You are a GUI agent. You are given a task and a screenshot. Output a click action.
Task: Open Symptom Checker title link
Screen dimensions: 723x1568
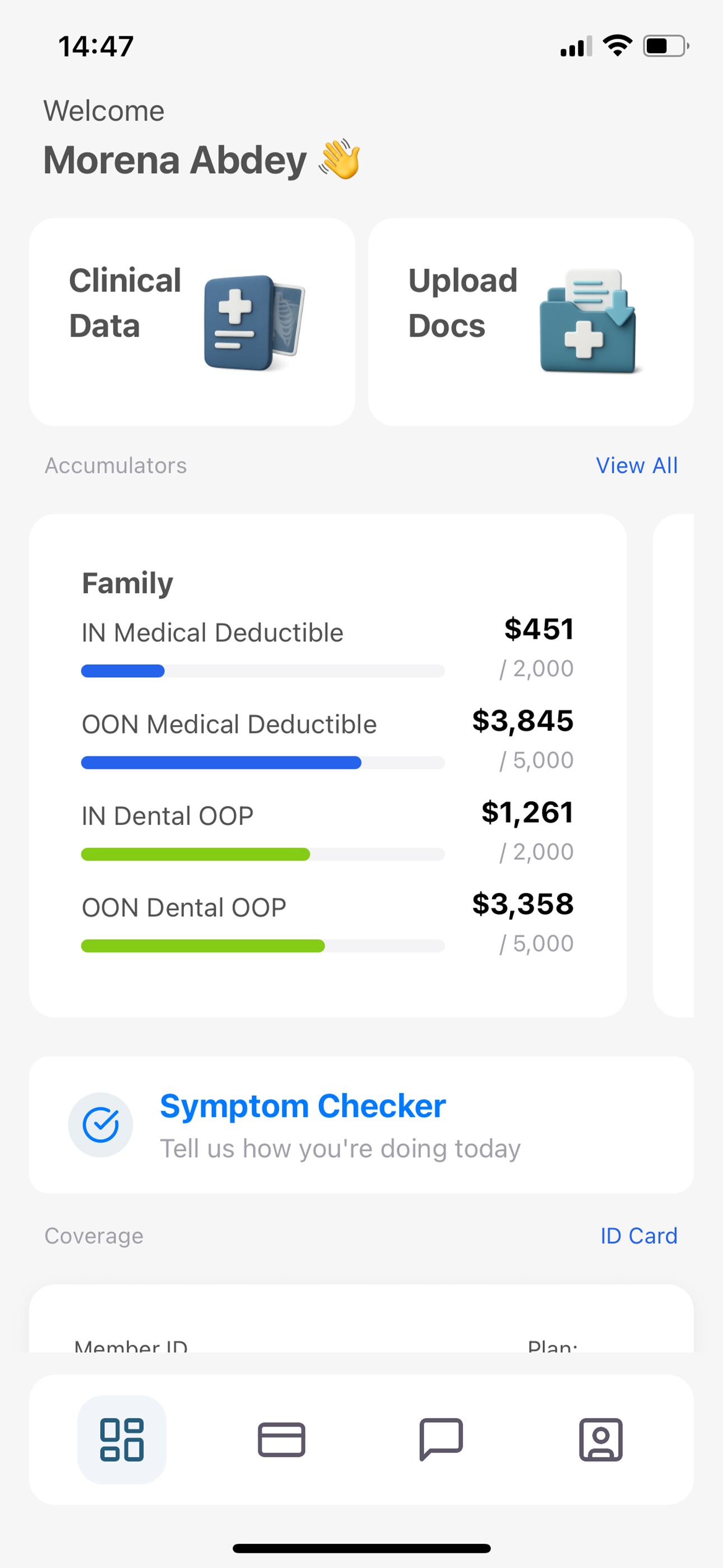303,1106
